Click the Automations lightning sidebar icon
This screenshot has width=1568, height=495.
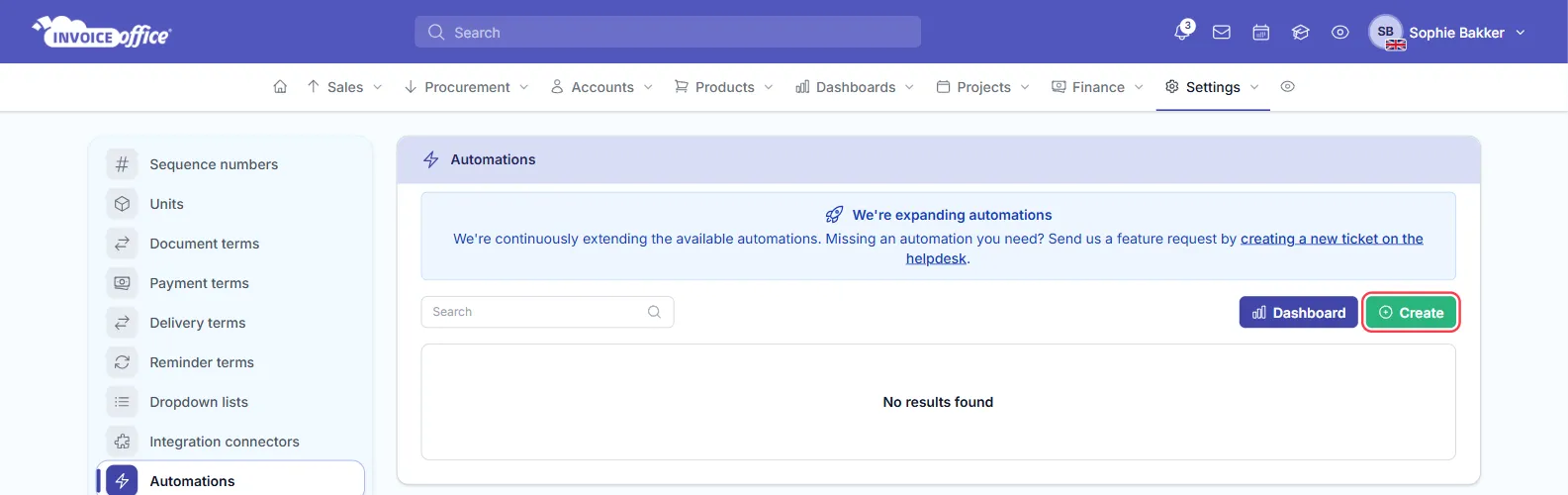122,481
